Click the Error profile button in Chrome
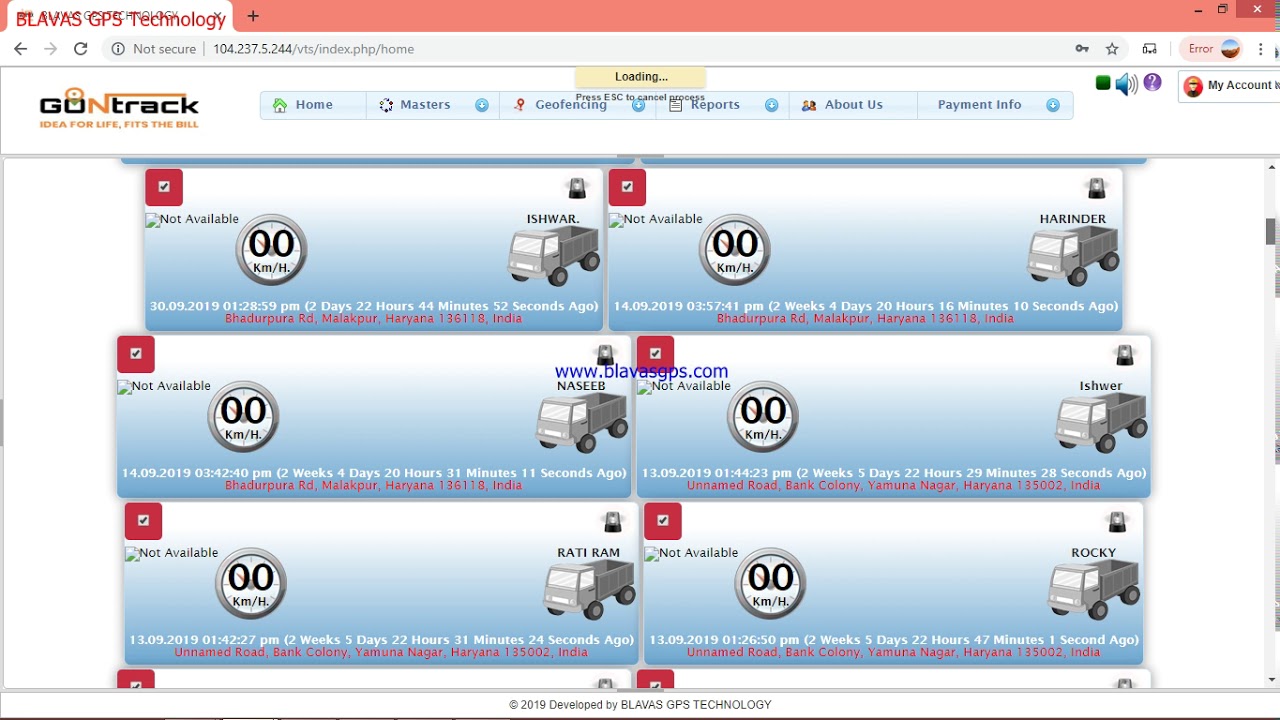Screen dimensions: 1280x720 [x=1213, y=49]
